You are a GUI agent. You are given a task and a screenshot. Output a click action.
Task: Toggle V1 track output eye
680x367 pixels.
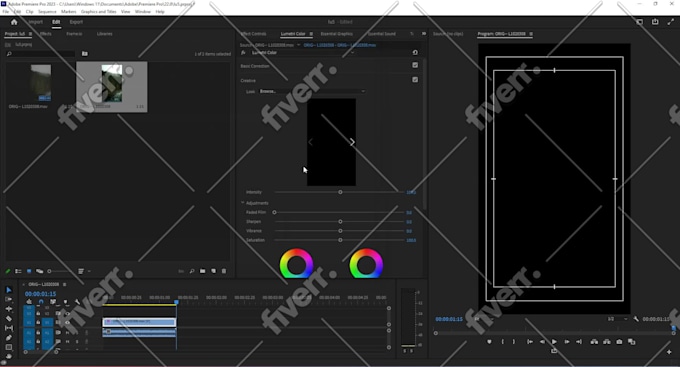coord(67,322)
